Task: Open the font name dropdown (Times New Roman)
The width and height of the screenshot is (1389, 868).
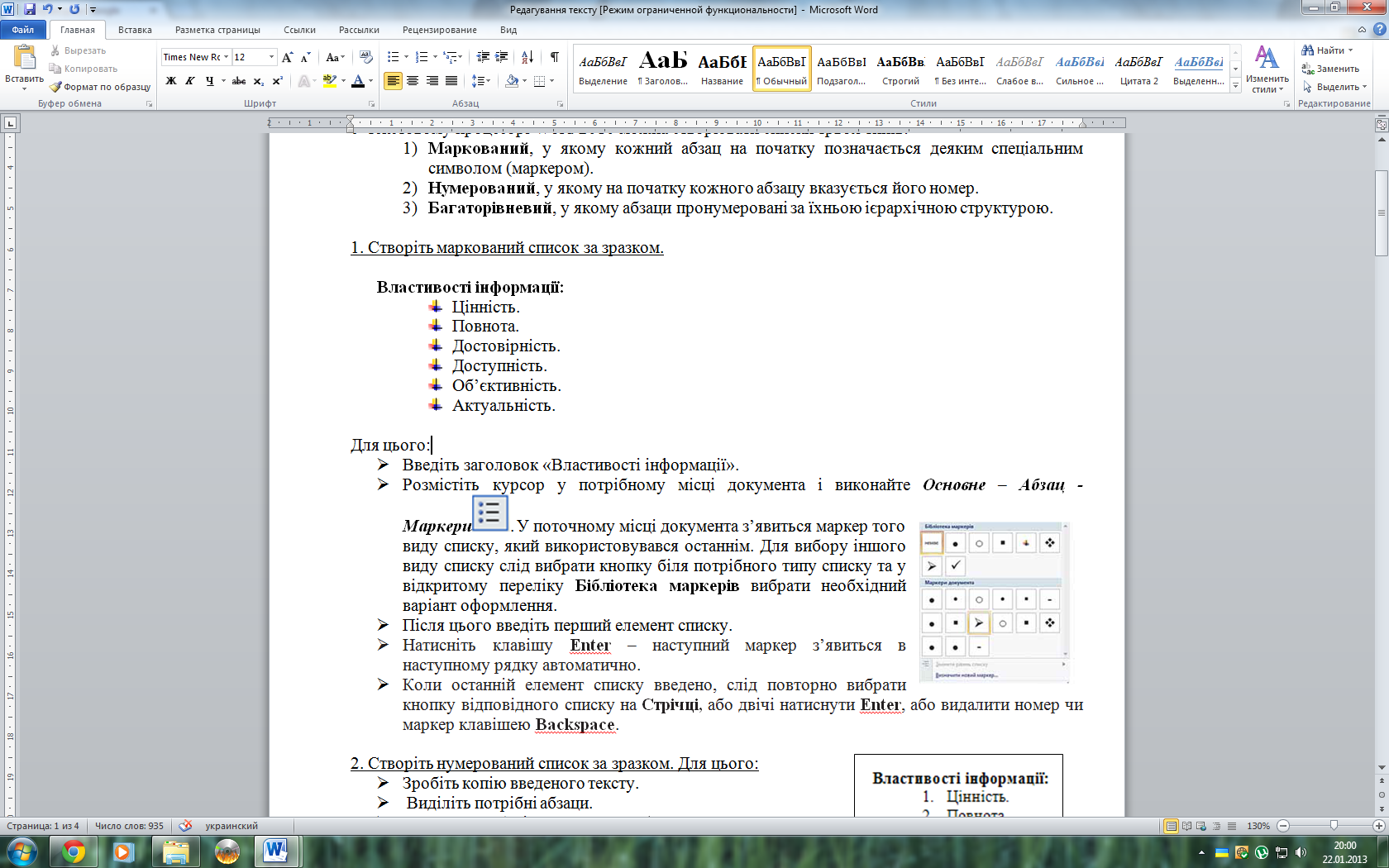Action: [x=227, y=57]
